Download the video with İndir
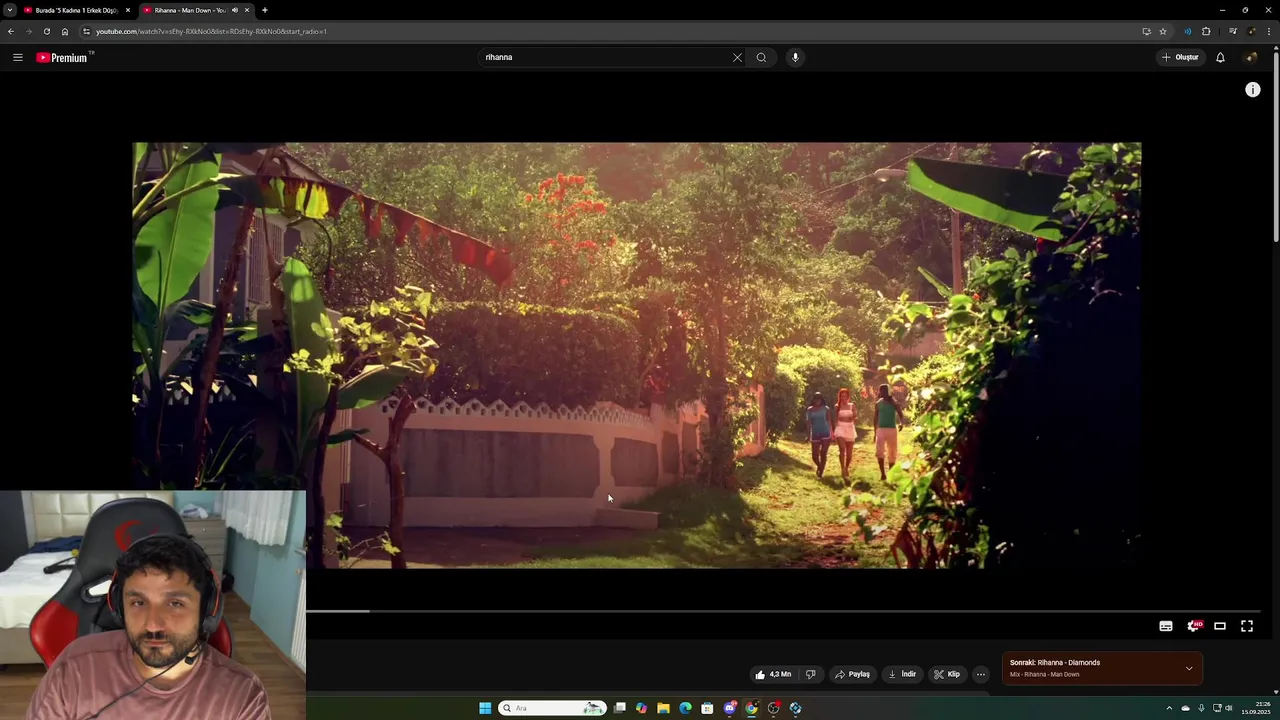Viewport: 1280px width, 720px height. point(902,674)
